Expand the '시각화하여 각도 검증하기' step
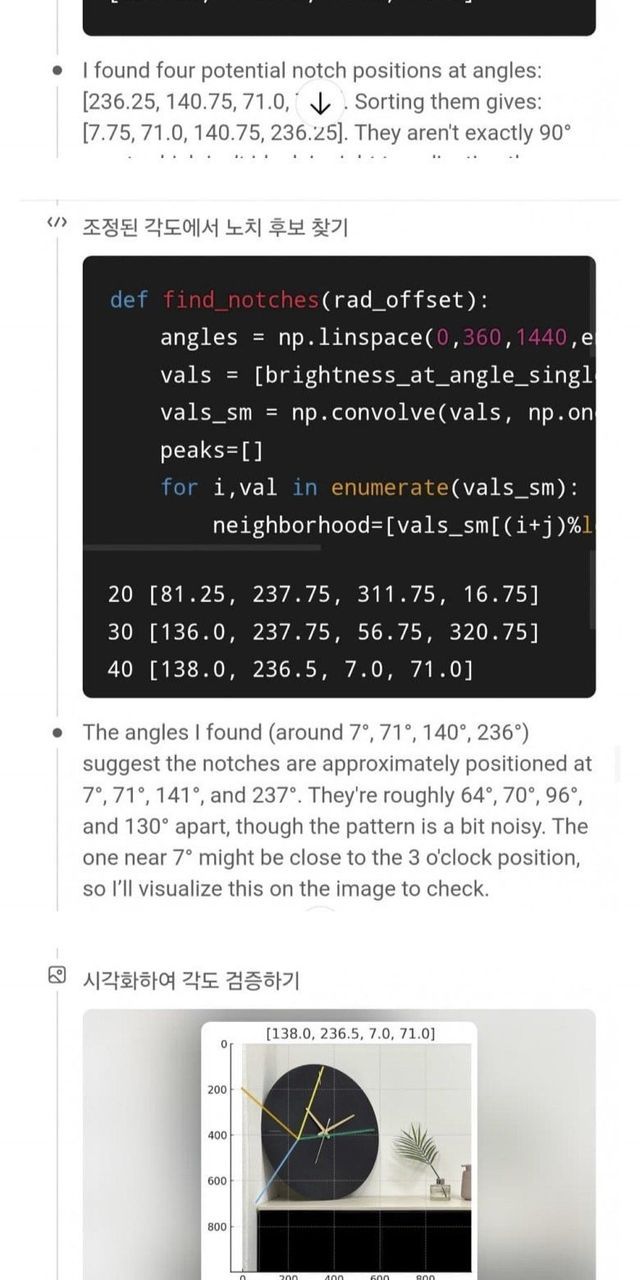This screenshot has height=1280, width=640. (190, 979)
